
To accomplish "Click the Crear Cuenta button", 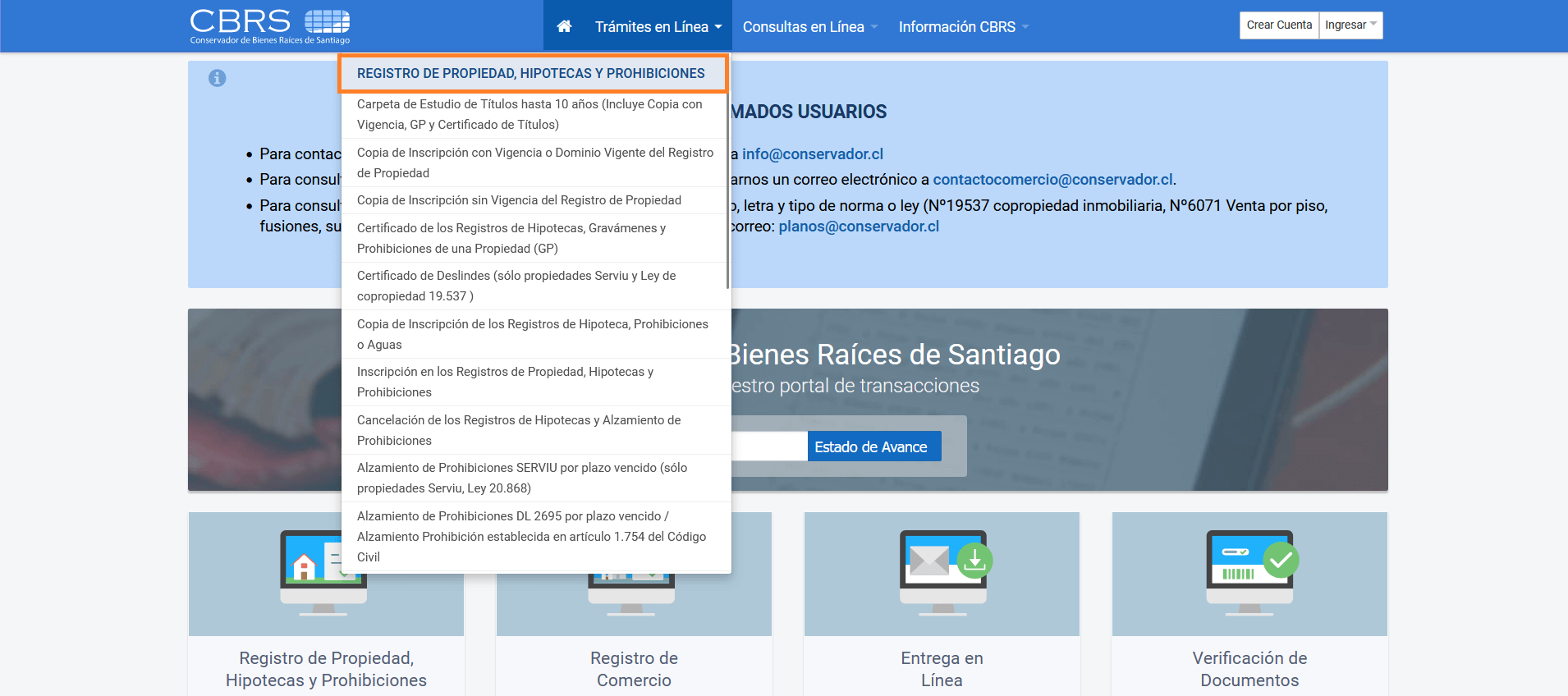I will pos(1279,25).
